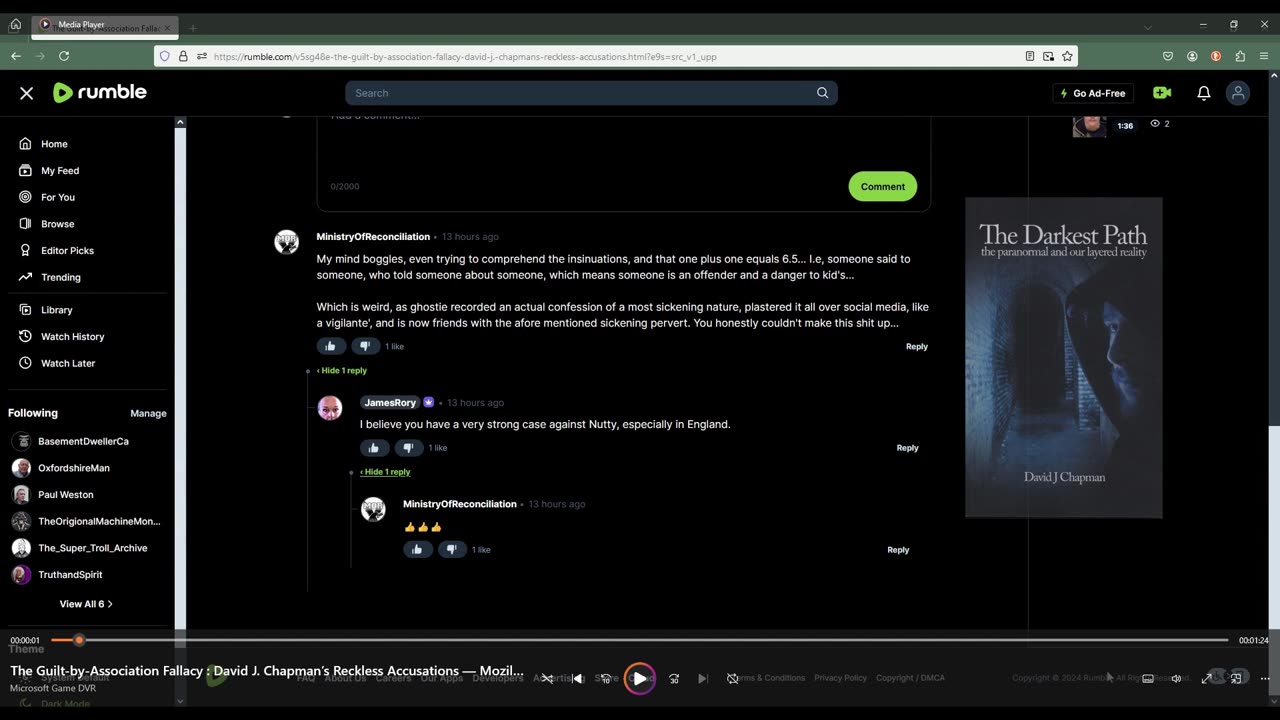Screen dimensions: 1280x720
Task: Go back with browser back arrow
Action: tap(16, 56)
